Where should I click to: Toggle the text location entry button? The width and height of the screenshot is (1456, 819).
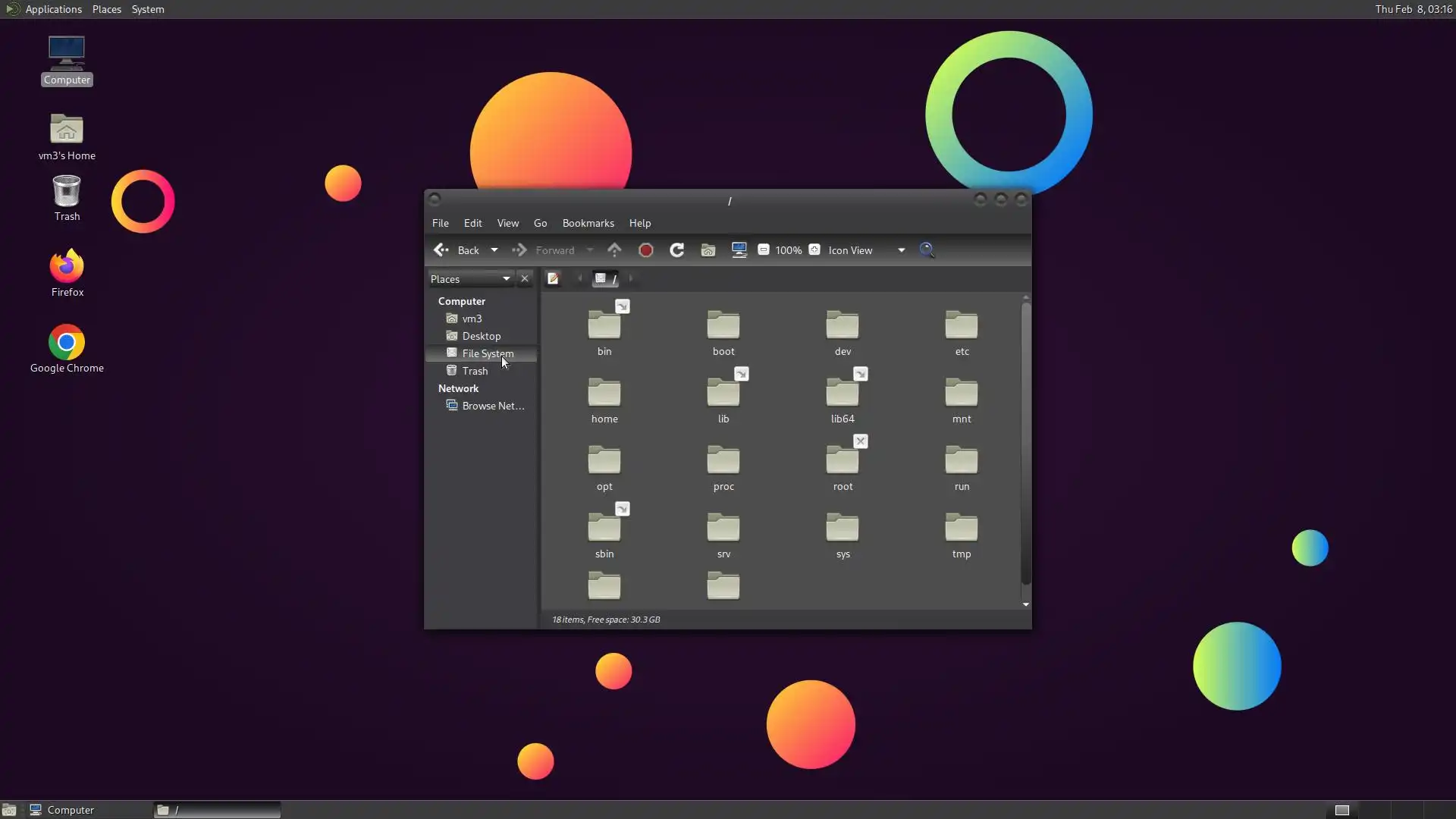553,279
